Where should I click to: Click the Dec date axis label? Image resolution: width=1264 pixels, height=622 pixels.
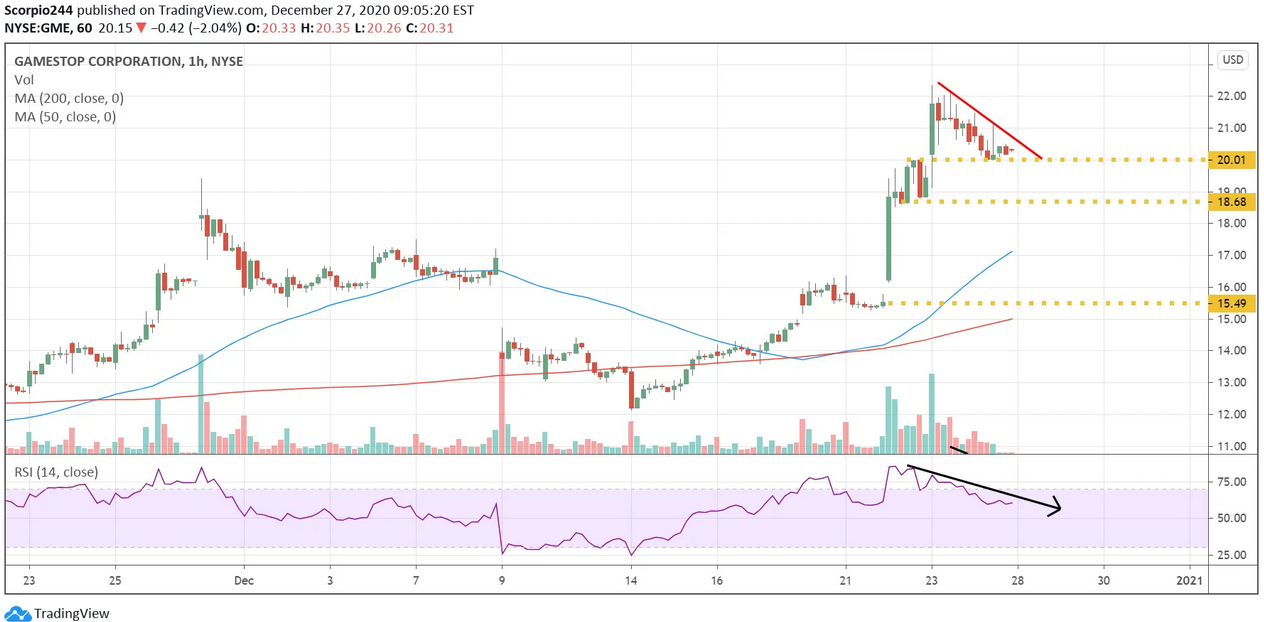[x=243, y=580]
